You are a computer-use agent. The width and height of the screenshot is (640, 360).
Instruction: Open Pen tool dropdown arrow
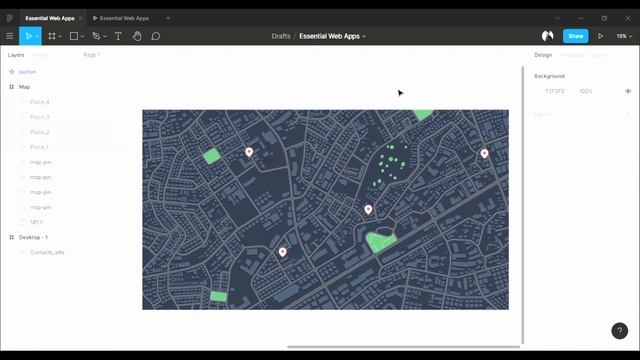(x=105, y=37)
